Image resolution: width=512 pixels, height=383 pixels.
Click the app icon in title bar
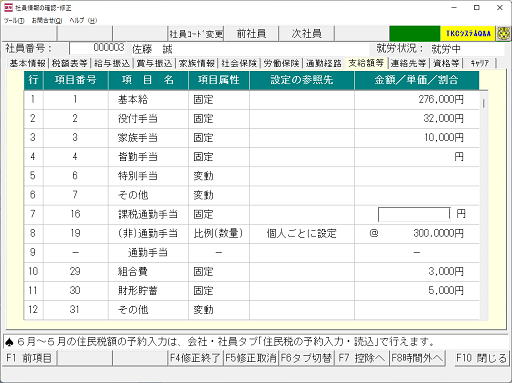pos(8,8)
